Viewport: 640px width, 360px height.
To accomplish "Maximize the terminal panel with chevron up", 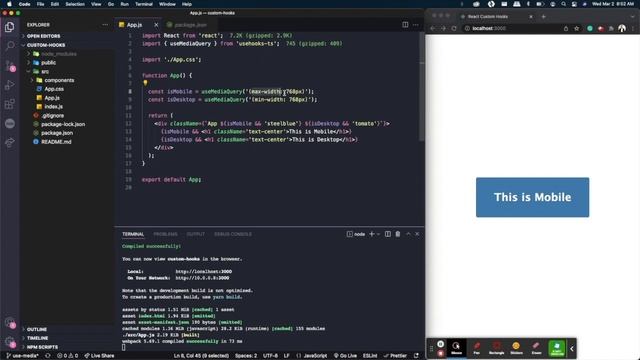I will [x=408, y=234].
